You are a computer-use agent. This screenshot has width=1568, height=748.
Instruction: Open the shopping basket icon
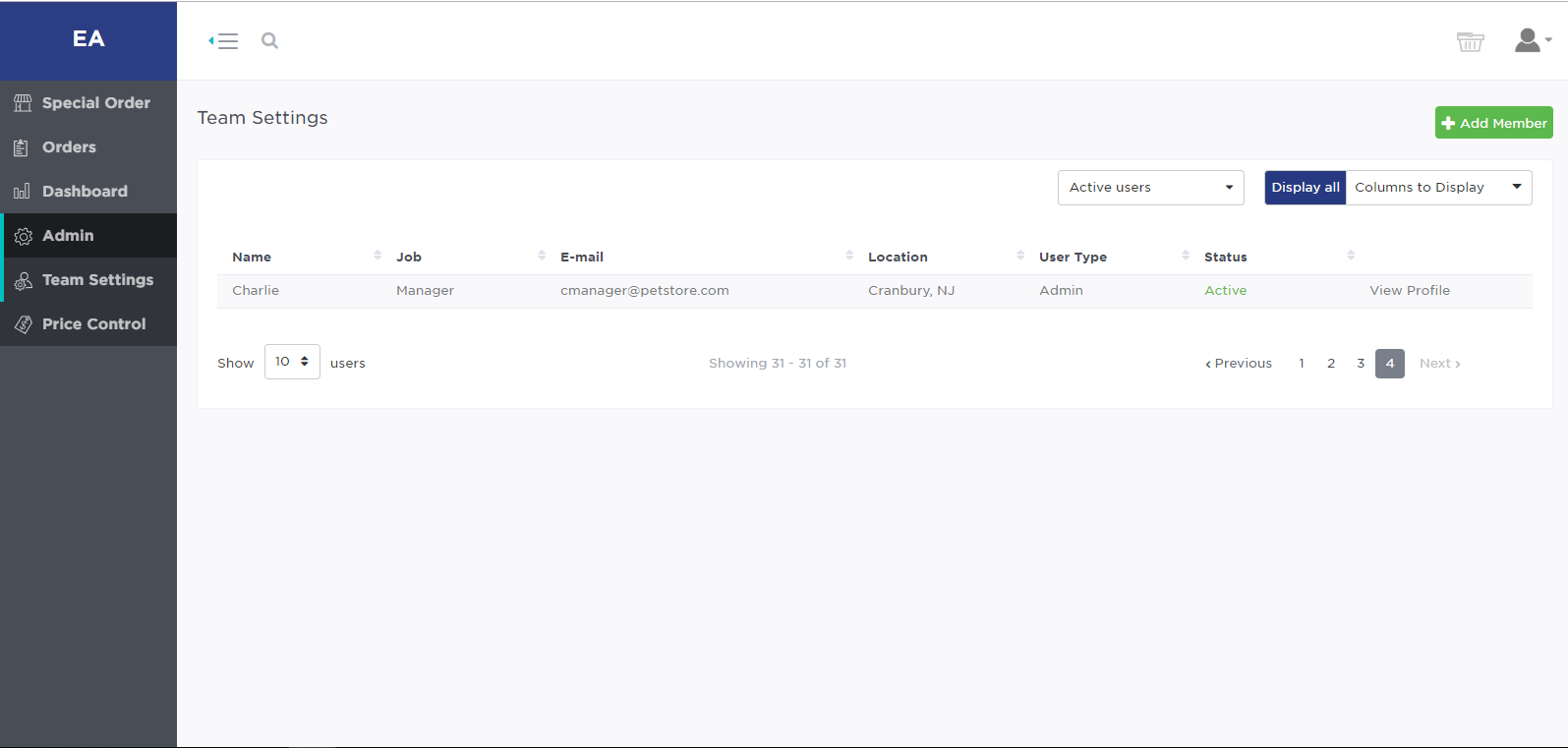click(1470, 41)
